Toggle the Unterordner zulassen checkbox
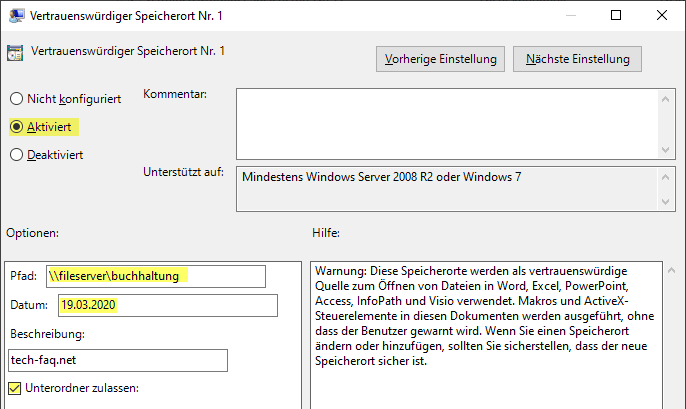Image resolution: width=686 pixels, height=409 pixels. click(14, 388)
